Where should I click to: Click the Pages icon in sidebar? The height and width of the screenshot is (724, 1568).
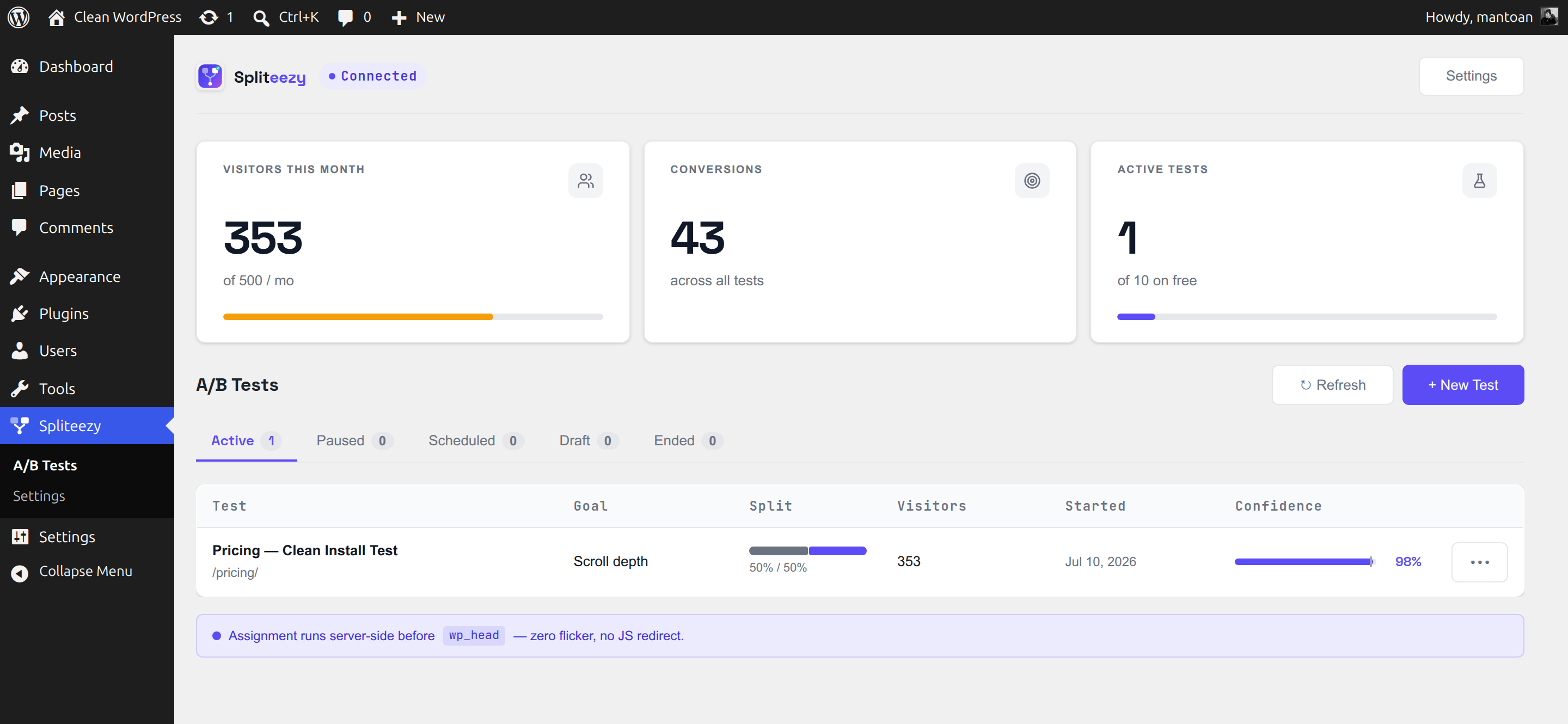tap(20, 190)
